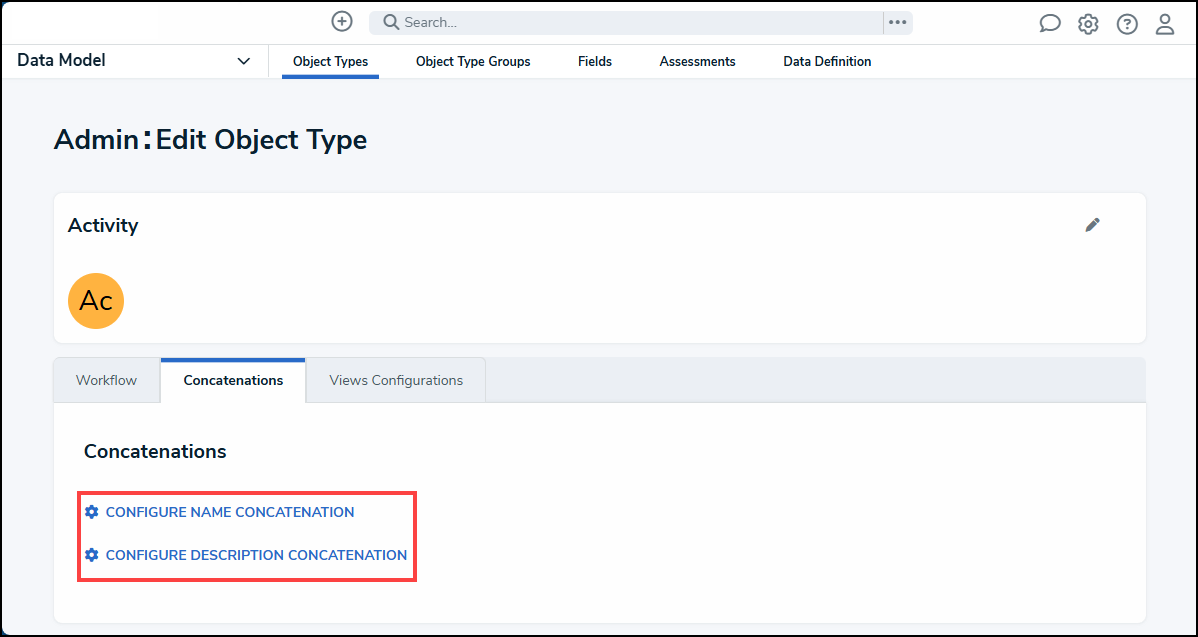
Task: Click the orange Ac avatar circle
Action: pos(95,300)
